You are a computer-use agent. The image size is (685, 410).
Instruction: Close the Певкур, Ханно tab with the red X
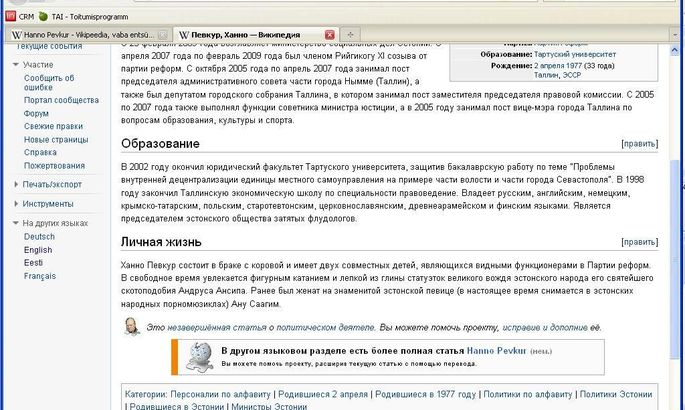pyautogui.click(x=330, y=35)
